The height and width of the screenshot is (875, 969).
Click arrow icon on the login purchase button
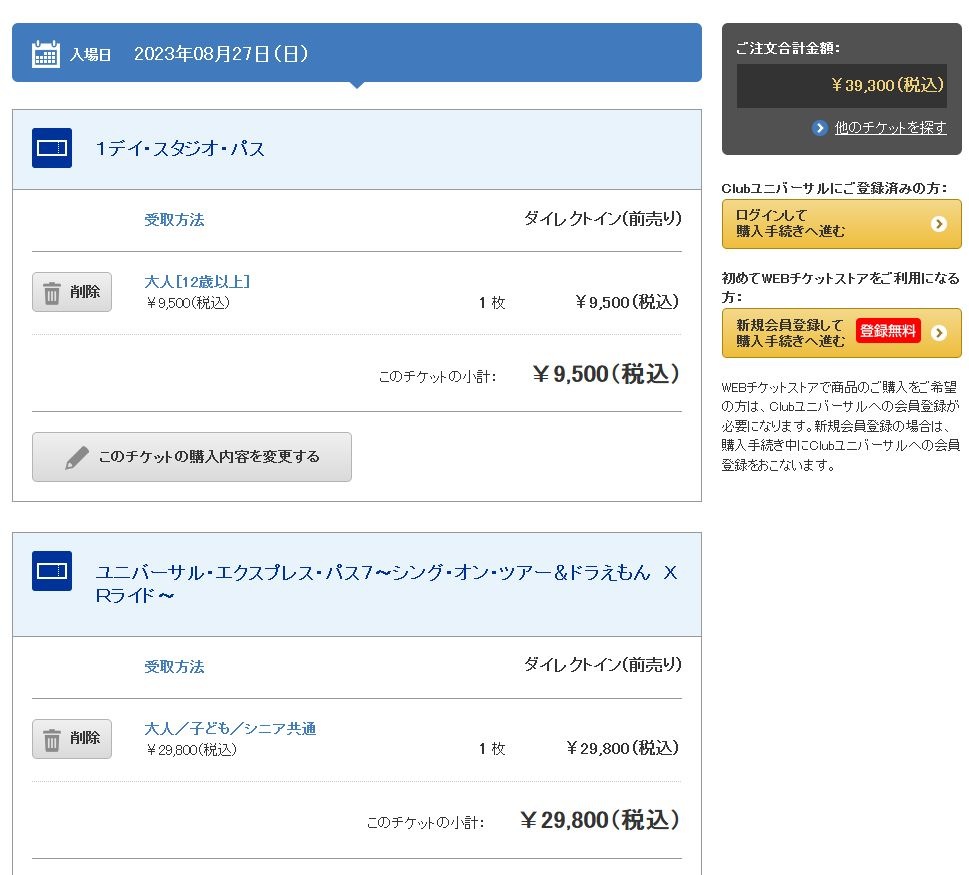click(939, 224)
